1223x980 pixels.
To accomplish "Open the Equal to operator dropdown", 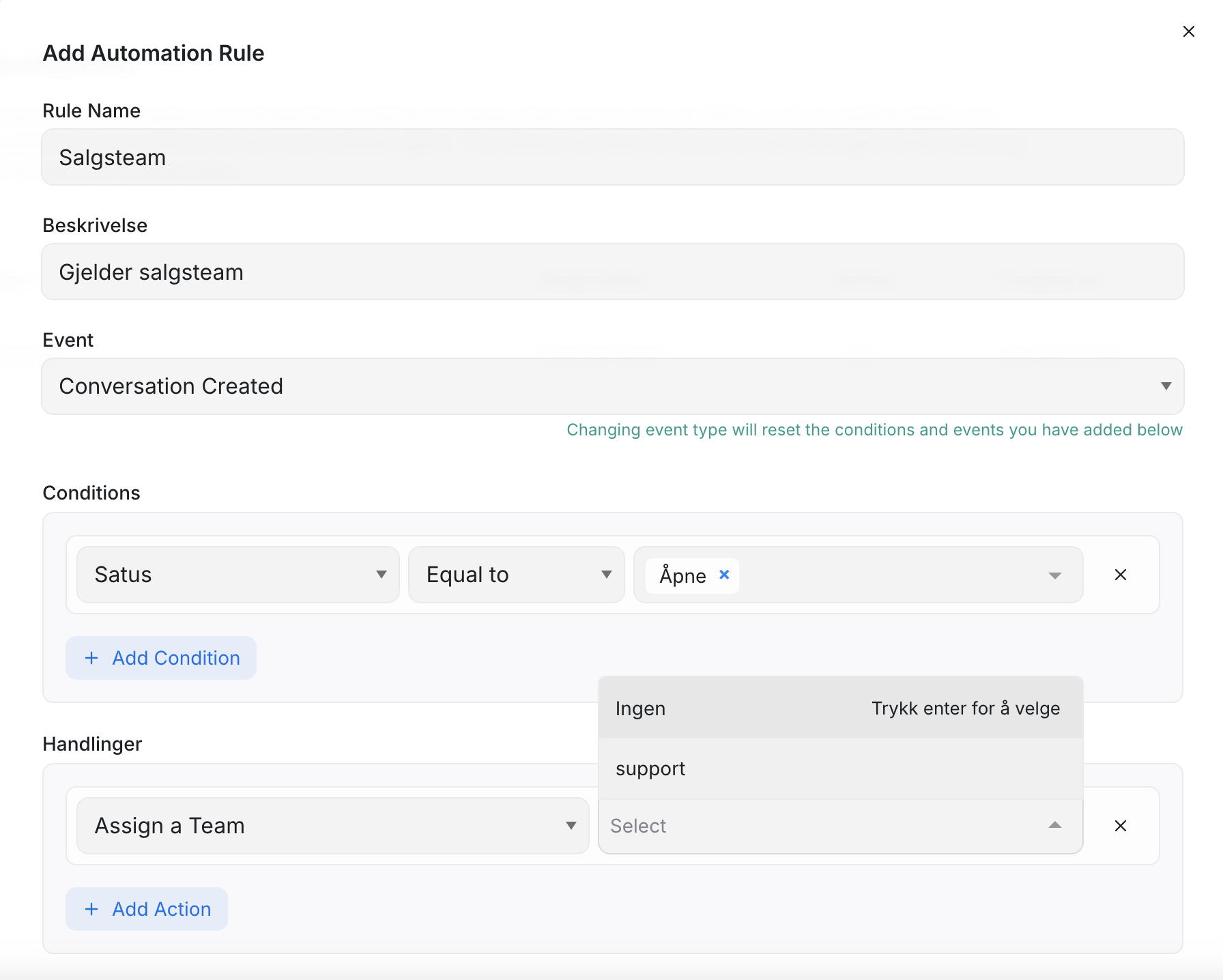I will 516,575.
